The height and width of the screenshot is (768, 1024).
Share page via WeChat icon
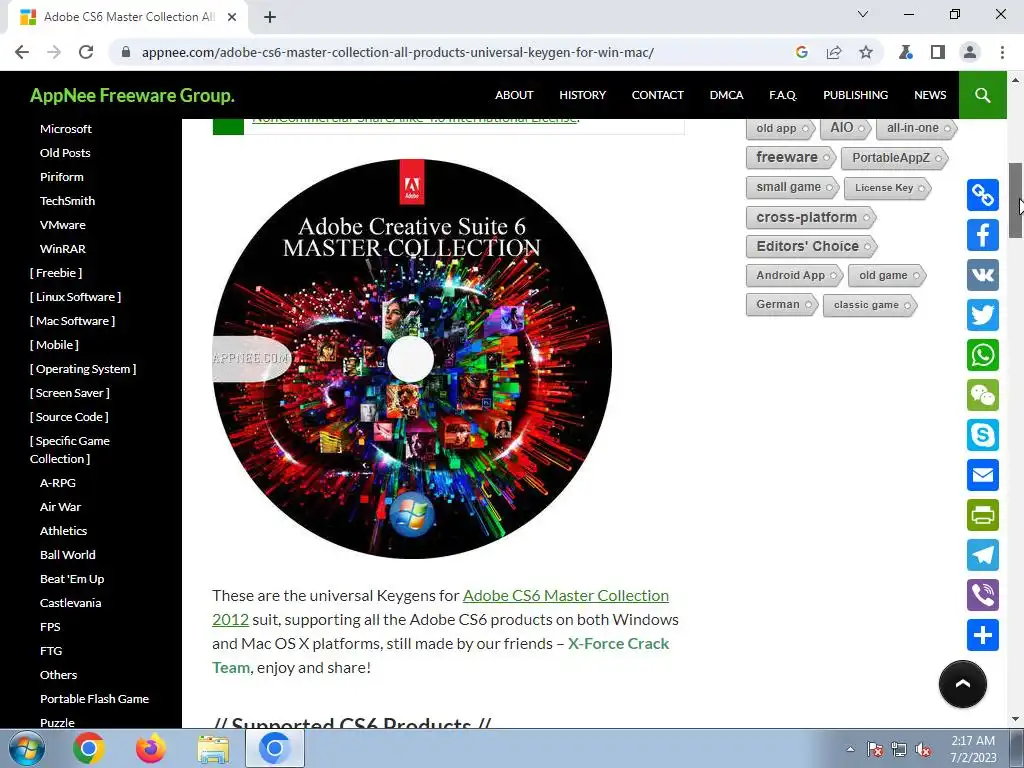[x=983, y=395]
